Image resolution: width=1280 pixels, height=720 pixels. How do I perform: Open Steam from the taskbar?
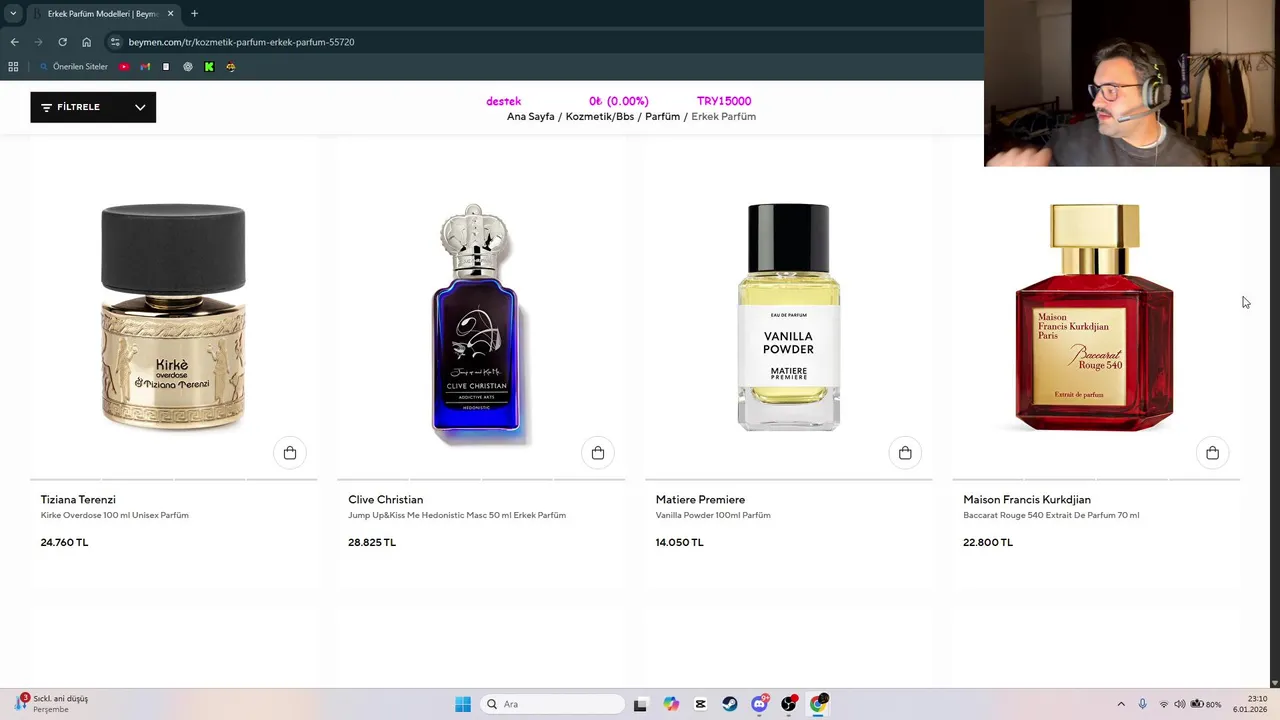[730, 704]
